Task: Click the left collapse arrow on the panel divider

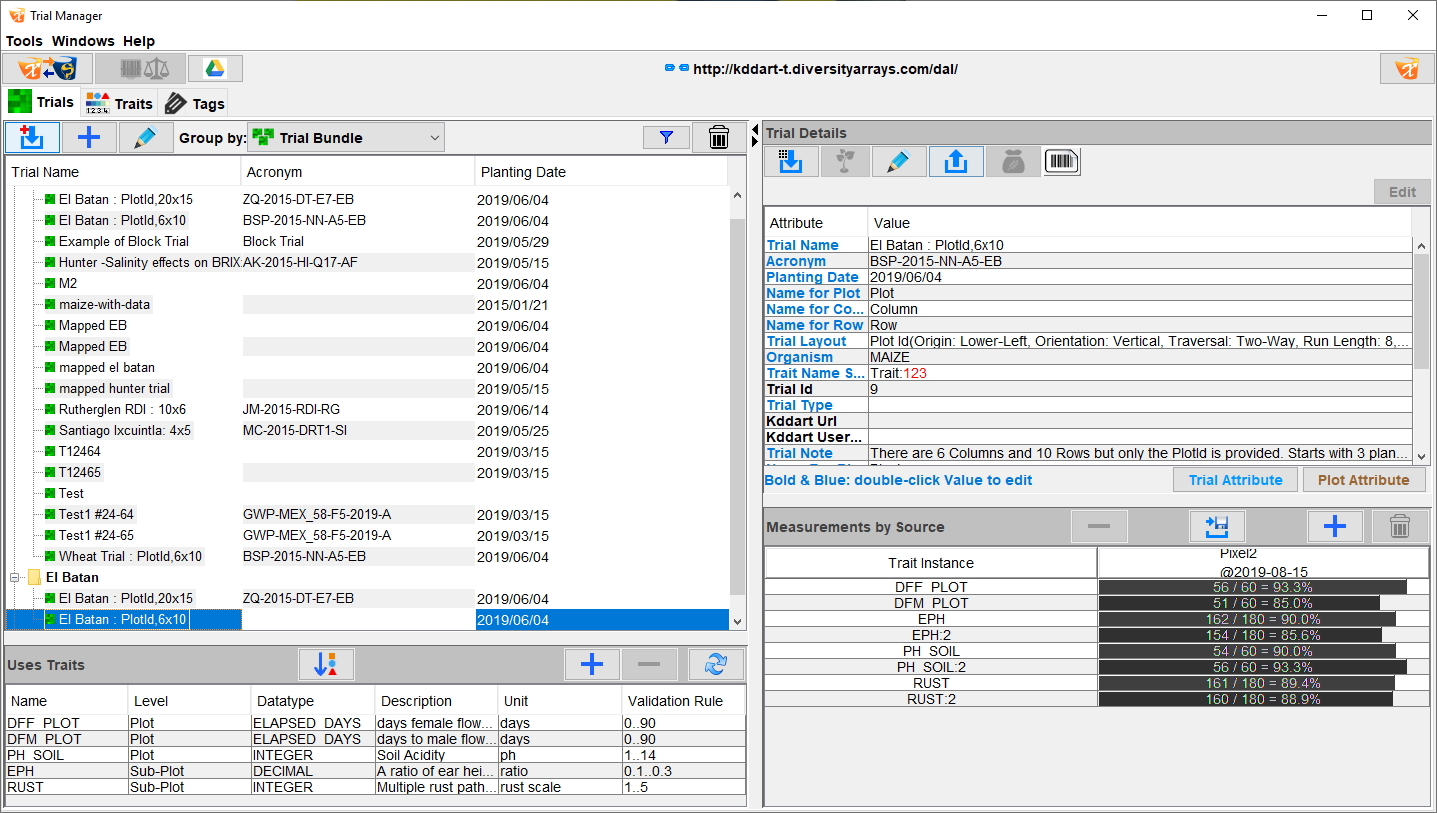Action: click(x=754, y=129)
